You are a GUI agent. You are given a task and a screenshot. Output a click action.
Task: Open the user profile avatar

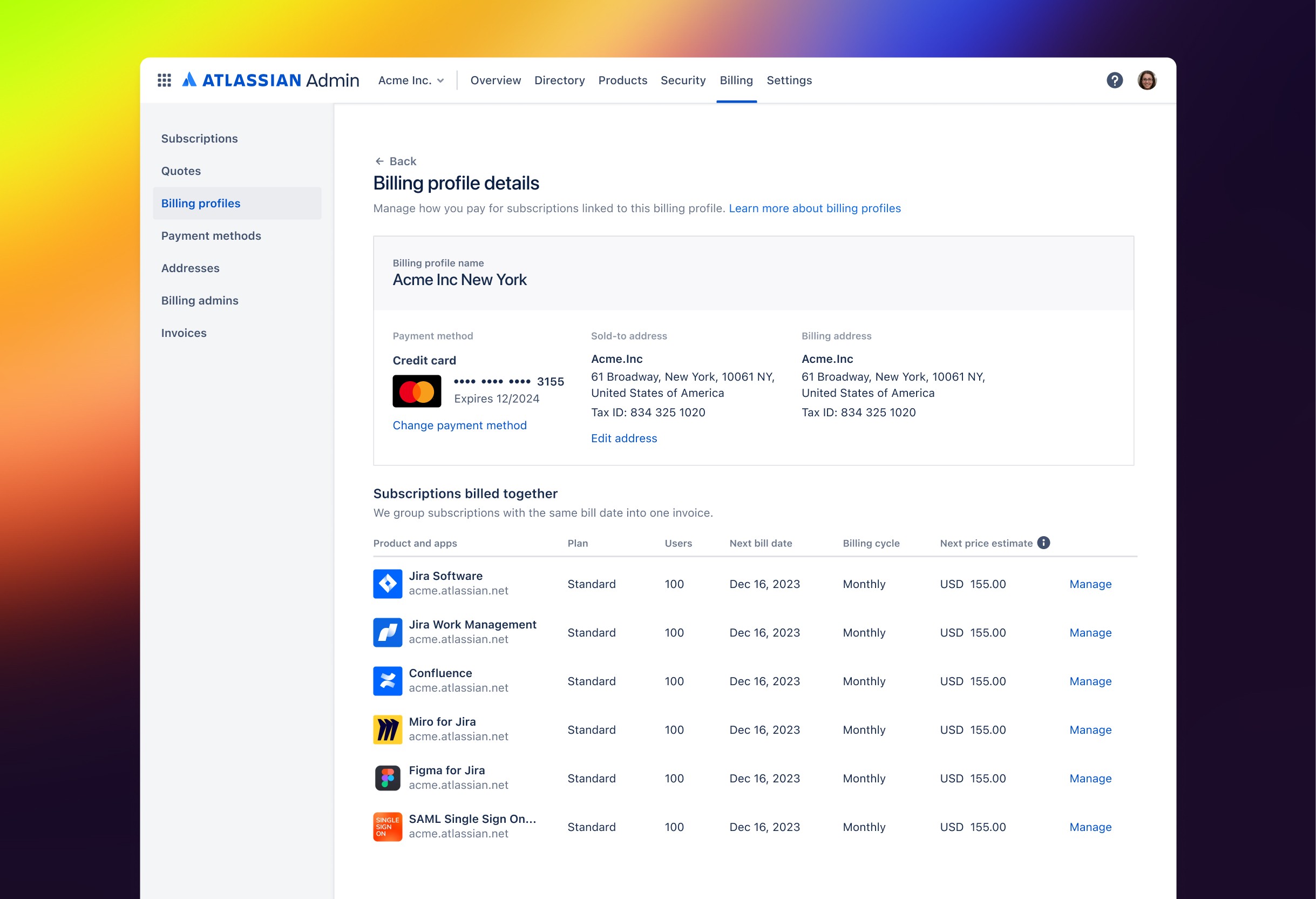1147,80
